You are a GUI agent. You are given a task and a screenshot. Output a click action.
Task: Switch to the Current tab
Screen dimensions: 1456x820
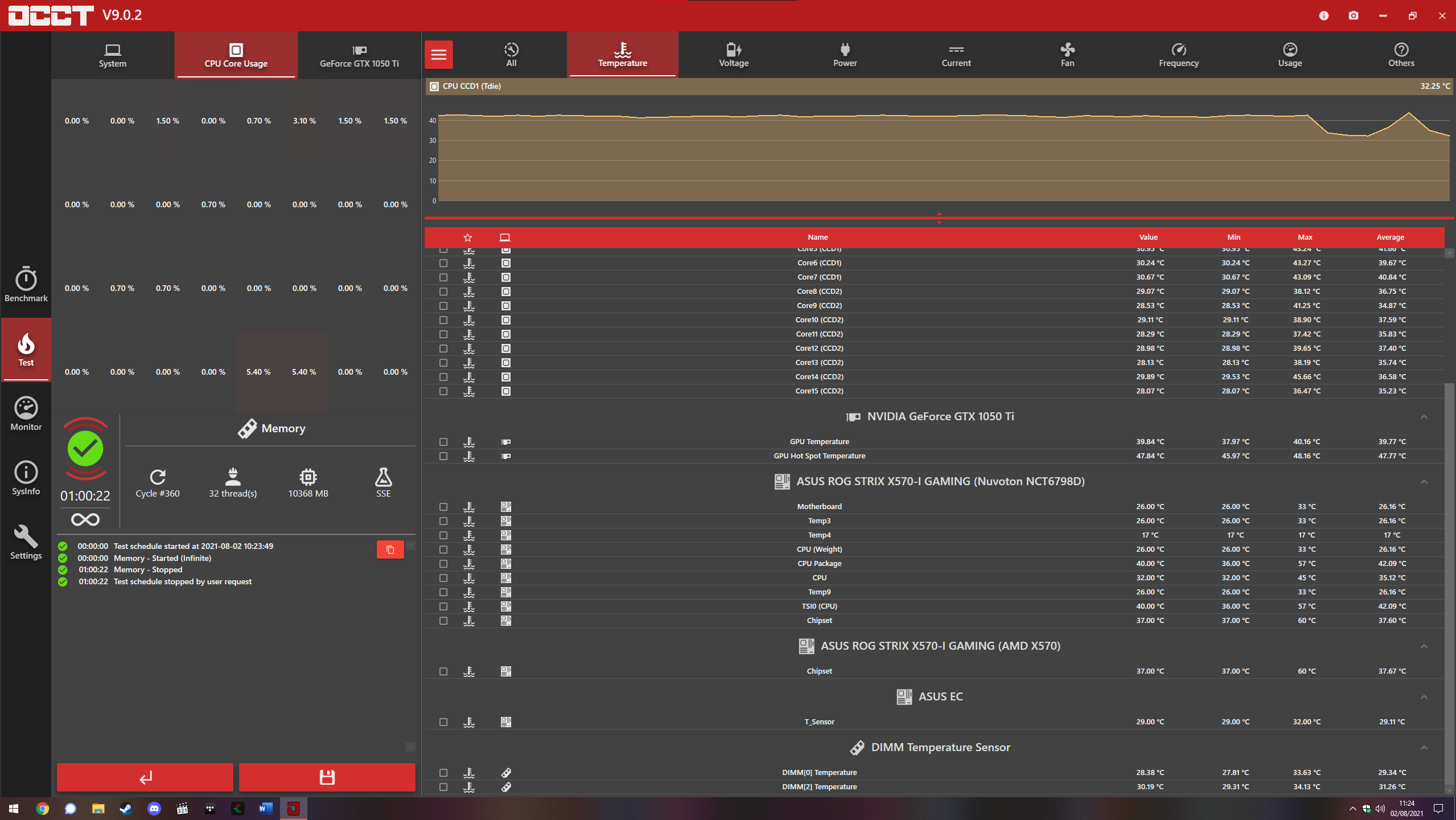point(956,55)
